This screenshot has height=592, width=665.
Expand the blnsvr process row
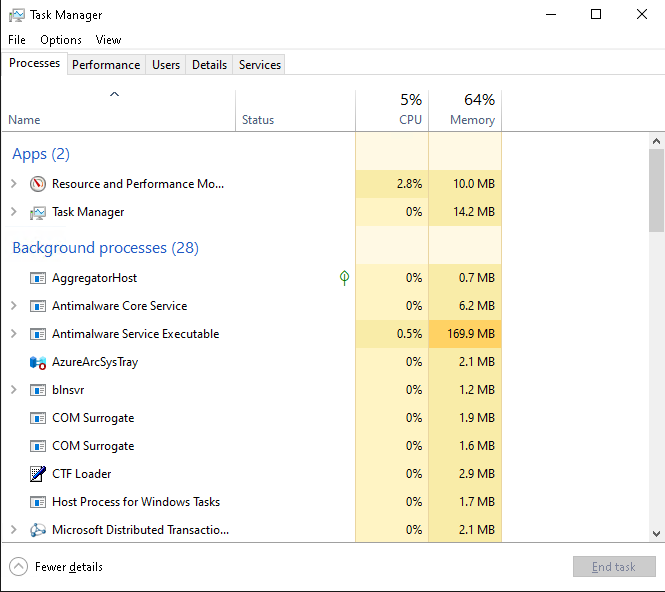pos(13,390)
